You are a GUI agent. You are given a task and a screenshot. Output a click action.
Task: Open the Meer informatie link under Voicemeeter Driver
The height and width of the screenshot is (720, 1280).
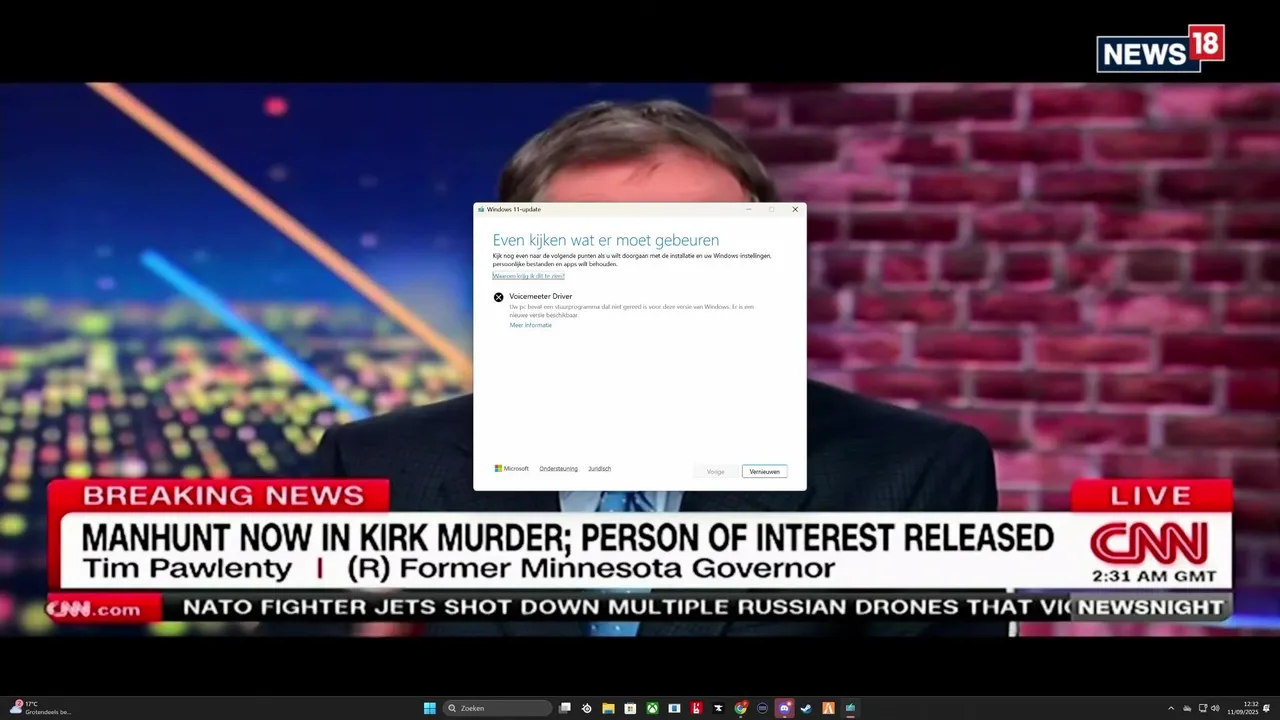click(x=531, y=325)
